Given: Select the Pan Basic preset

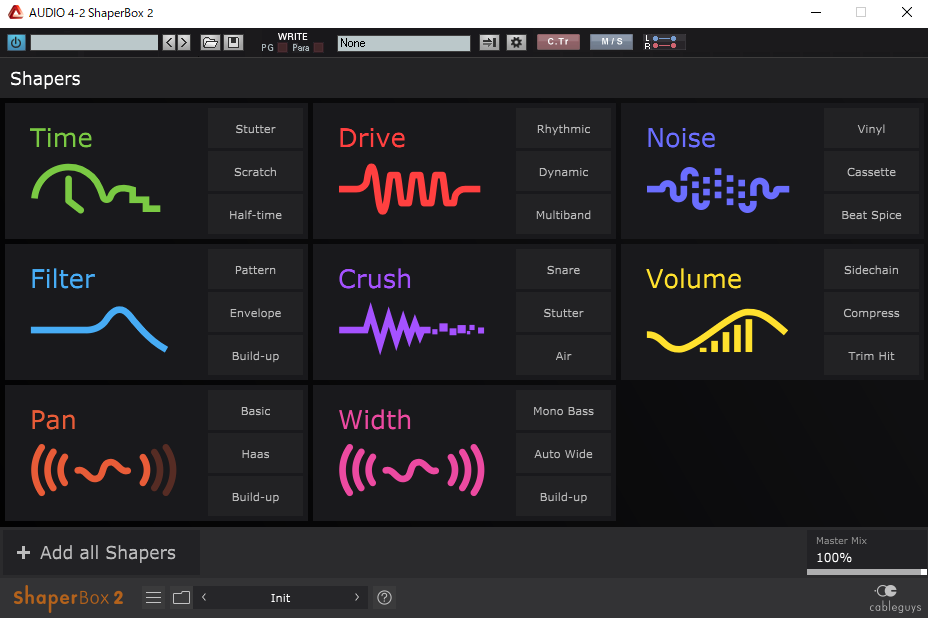Looking at the screenshot, I should (x=256, y=410).
